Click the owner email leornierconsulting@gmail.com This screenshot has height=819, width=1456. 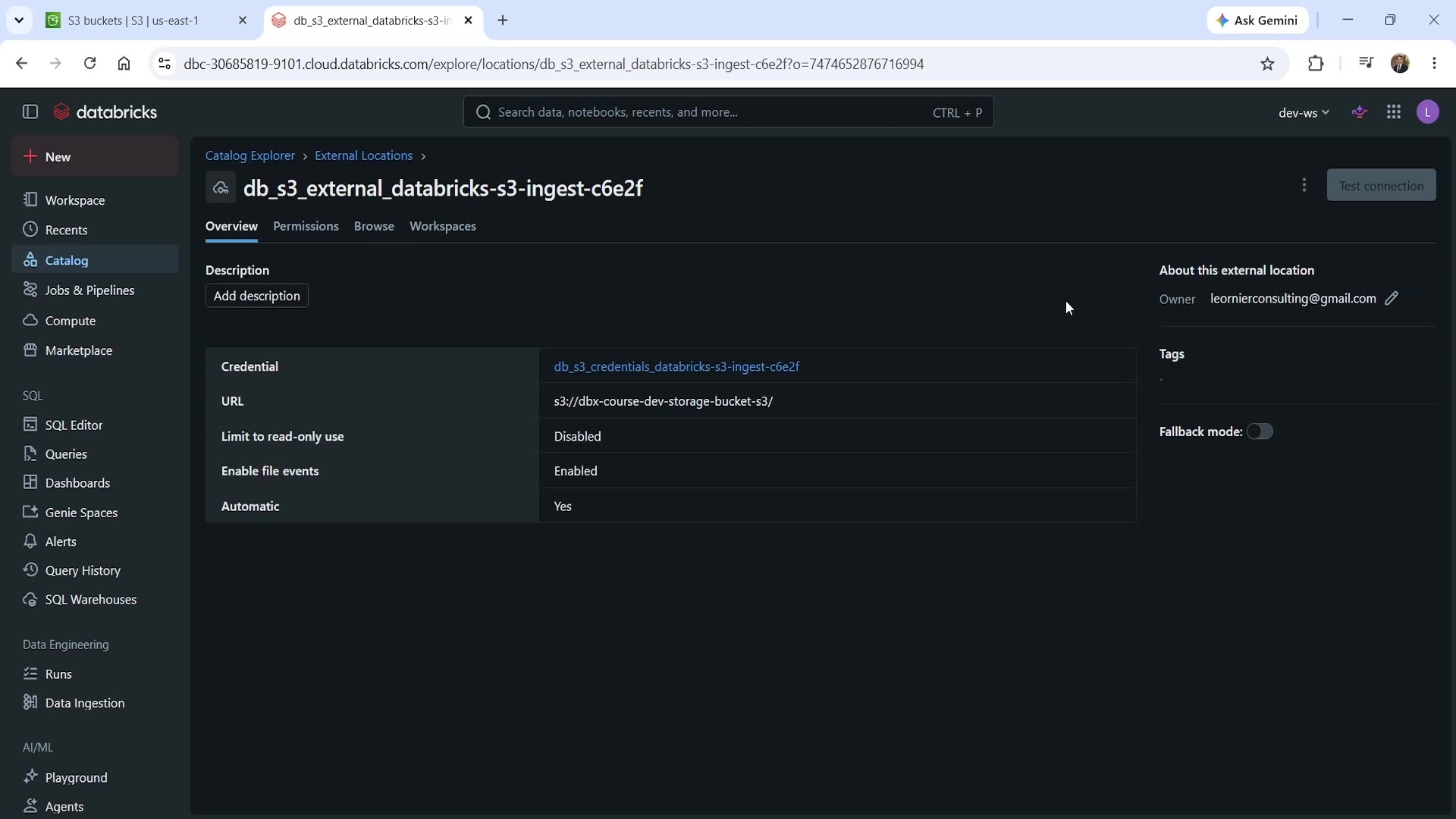pos(1293,299)
